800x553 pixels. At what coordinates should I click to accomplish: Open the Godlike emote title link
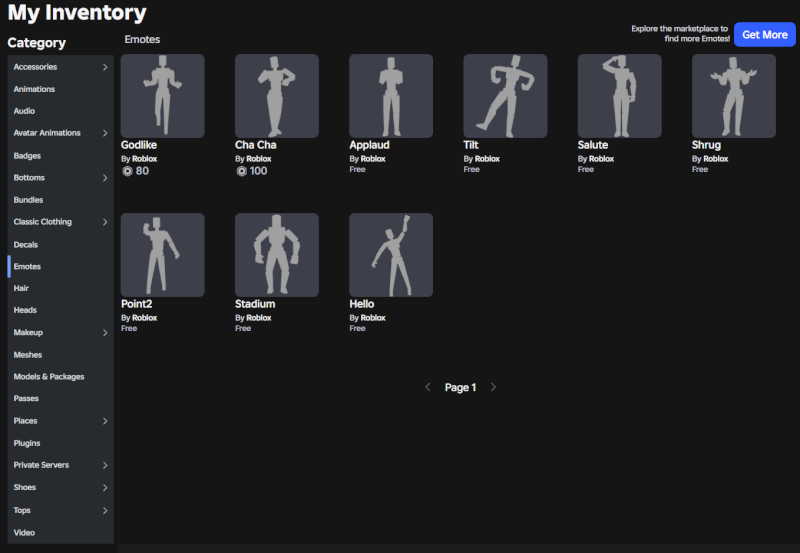coord(139,145)
